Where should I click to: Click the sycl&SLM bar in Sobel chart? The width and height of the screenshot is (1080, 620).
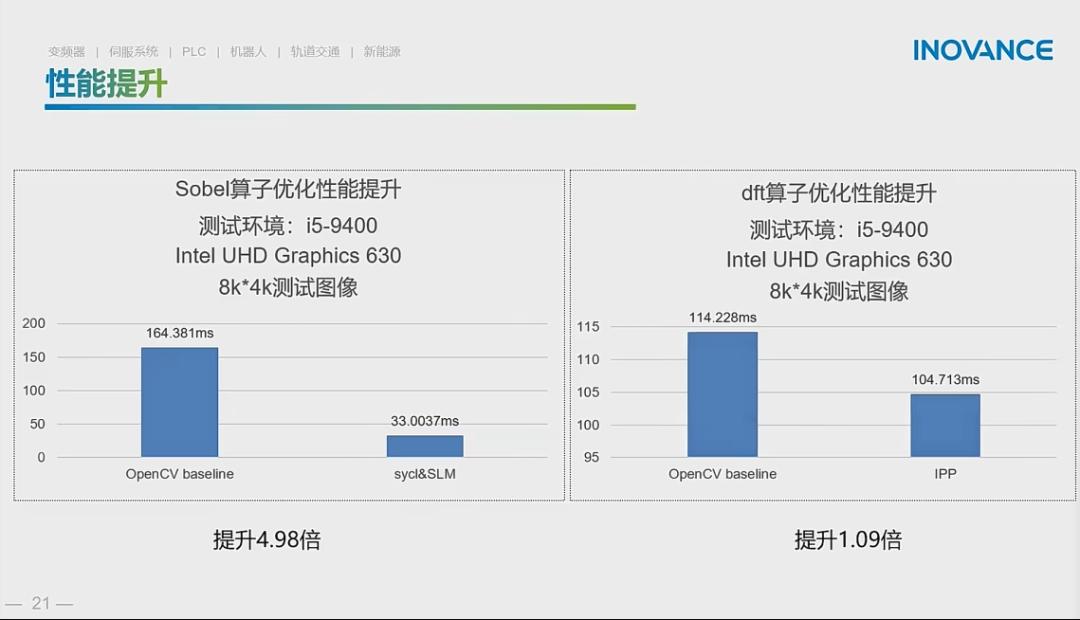tap(425, 445)
